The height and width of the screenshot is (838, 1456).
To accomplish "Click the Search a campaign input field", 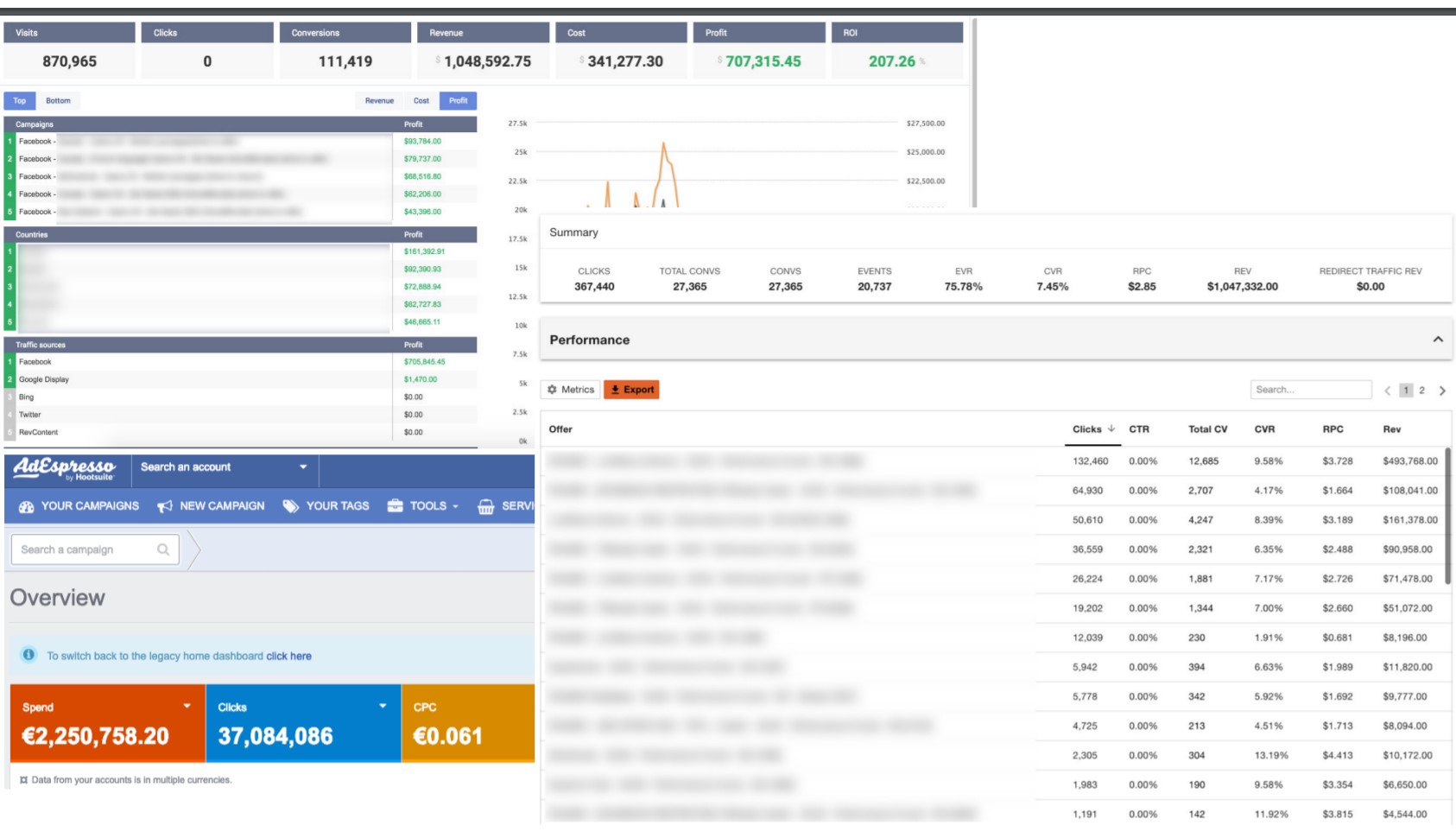I will tap(95, 549).
